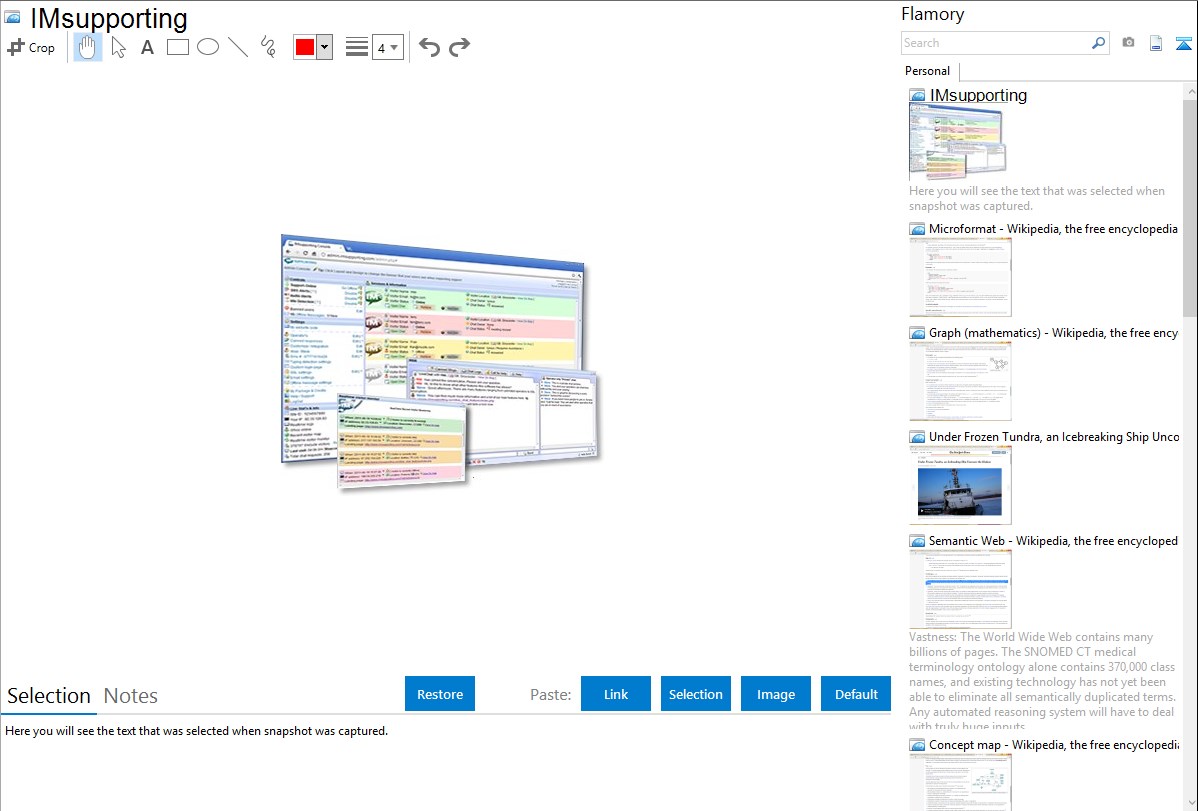Click the Microformat - Wikipedia title
The width and height of the screenshot is (1198, 811).
pos(1053,229)
